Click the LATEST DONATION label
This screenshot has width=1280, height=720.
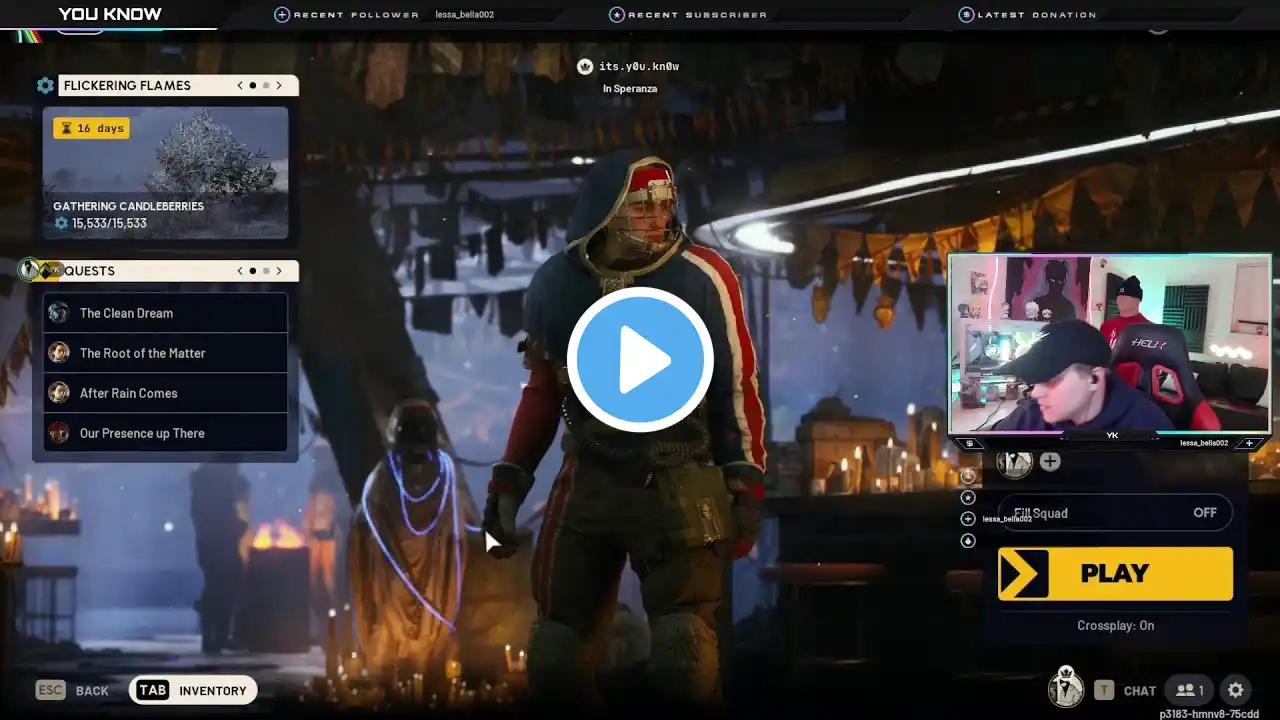coord(1037,15)
